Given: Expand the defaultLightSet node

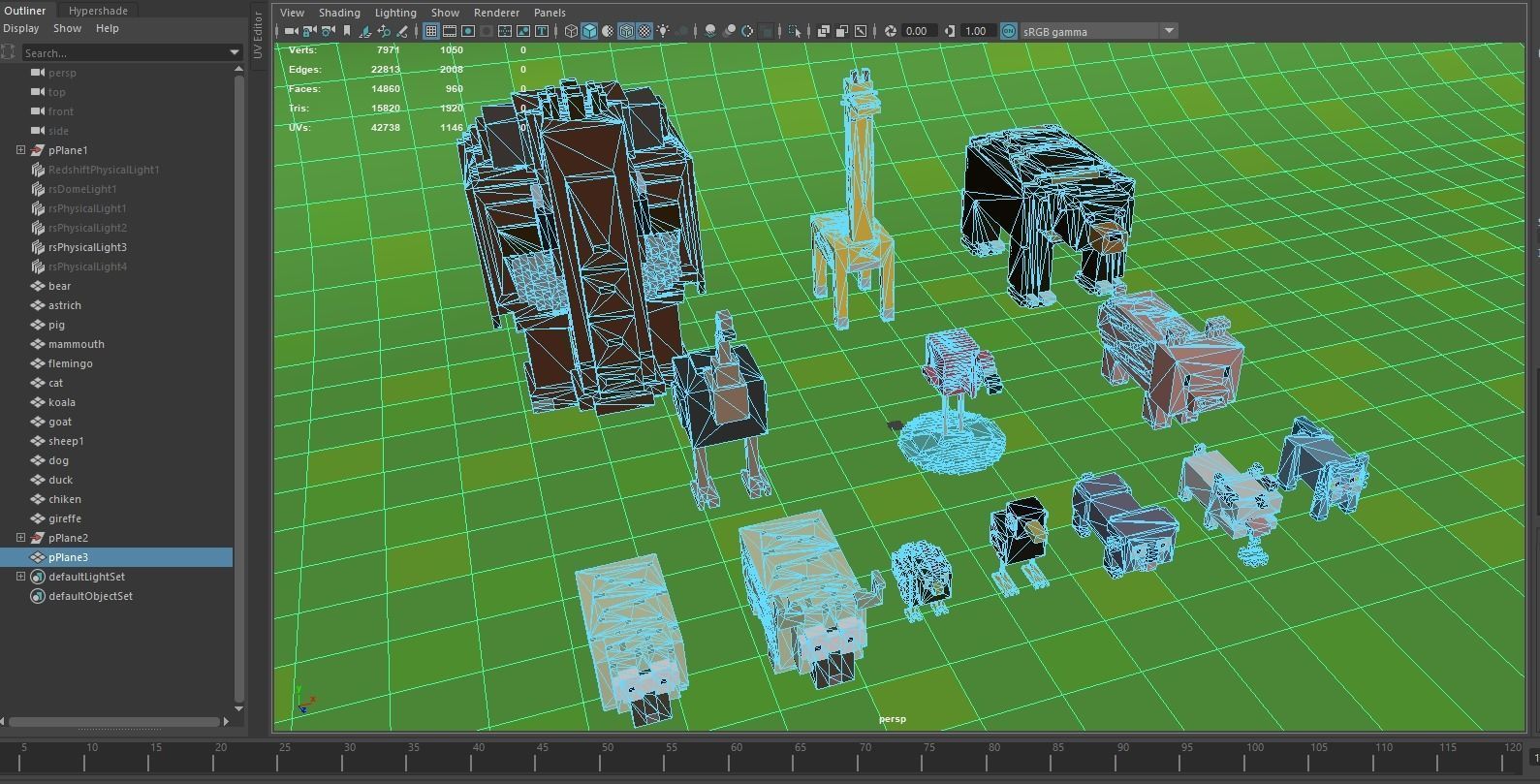Looking at the screenshot, I should pos(20,577).
